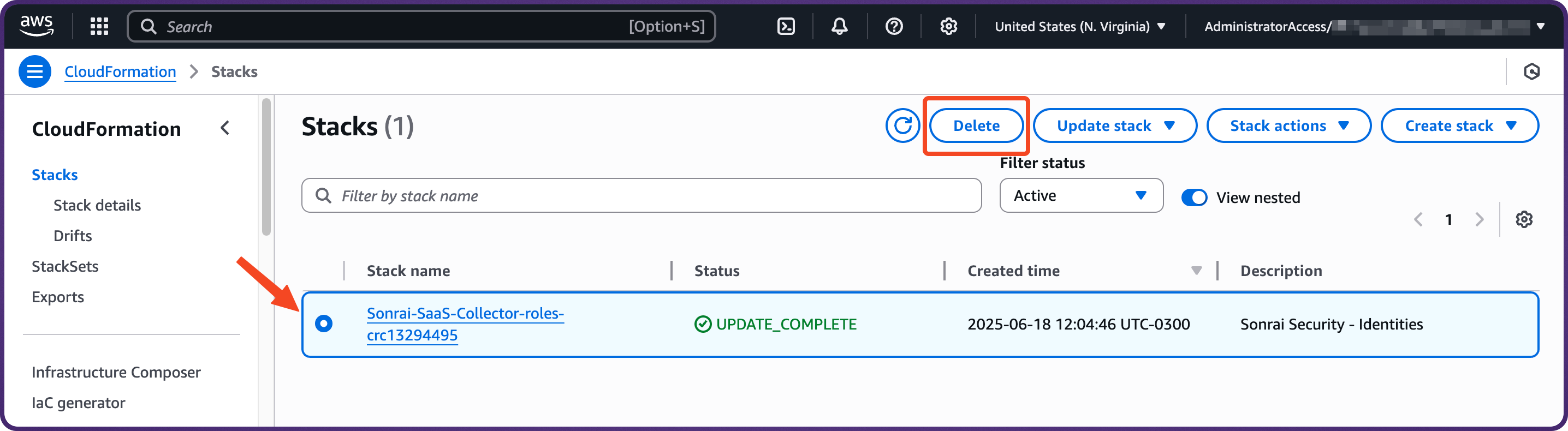Open the region selector N. Virginia
The image size is (1568, 431).
(x=1080, y=26)
